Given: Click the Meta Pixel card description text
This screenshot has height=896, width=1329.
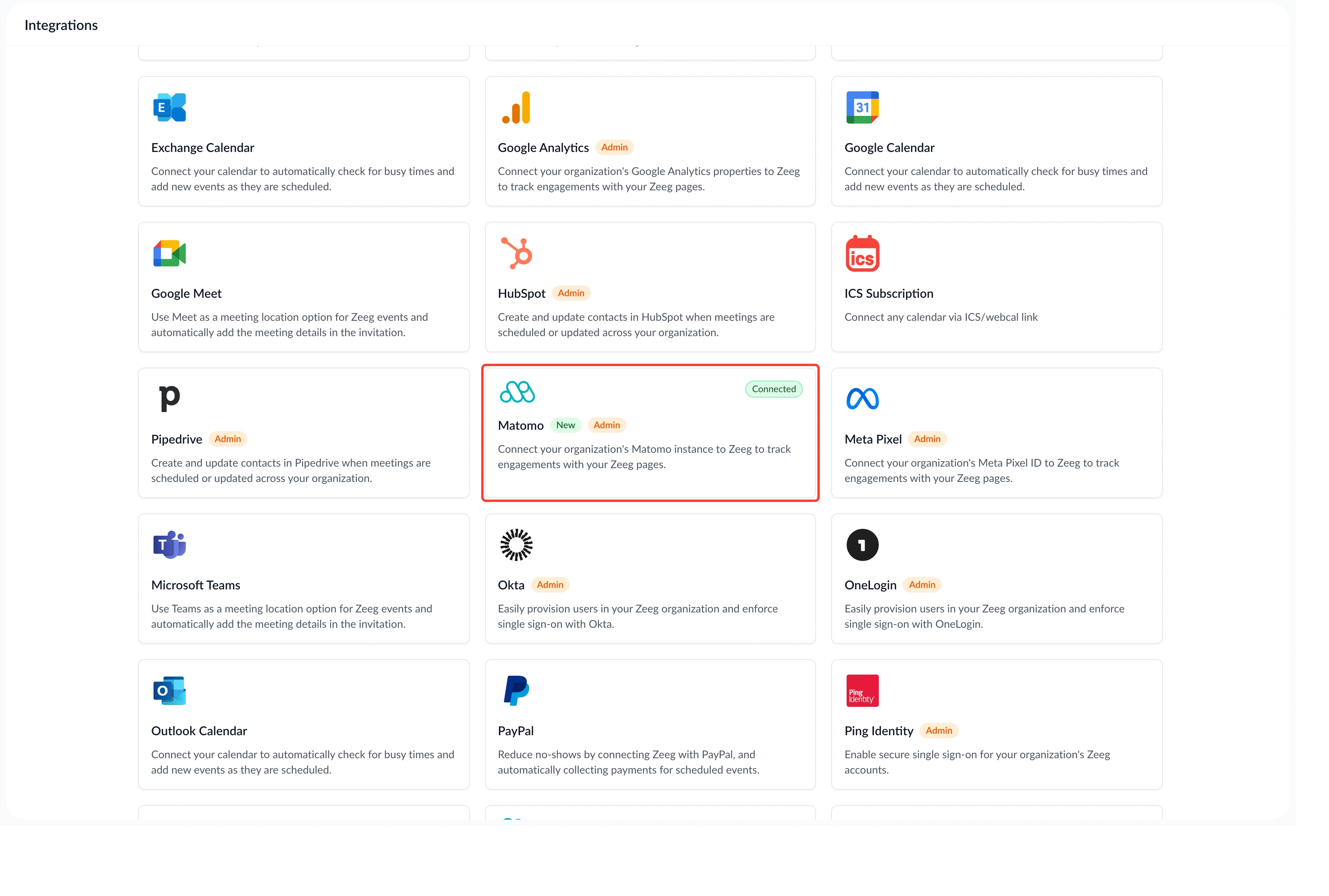Looking at the screenshot, I should point(982,470).
